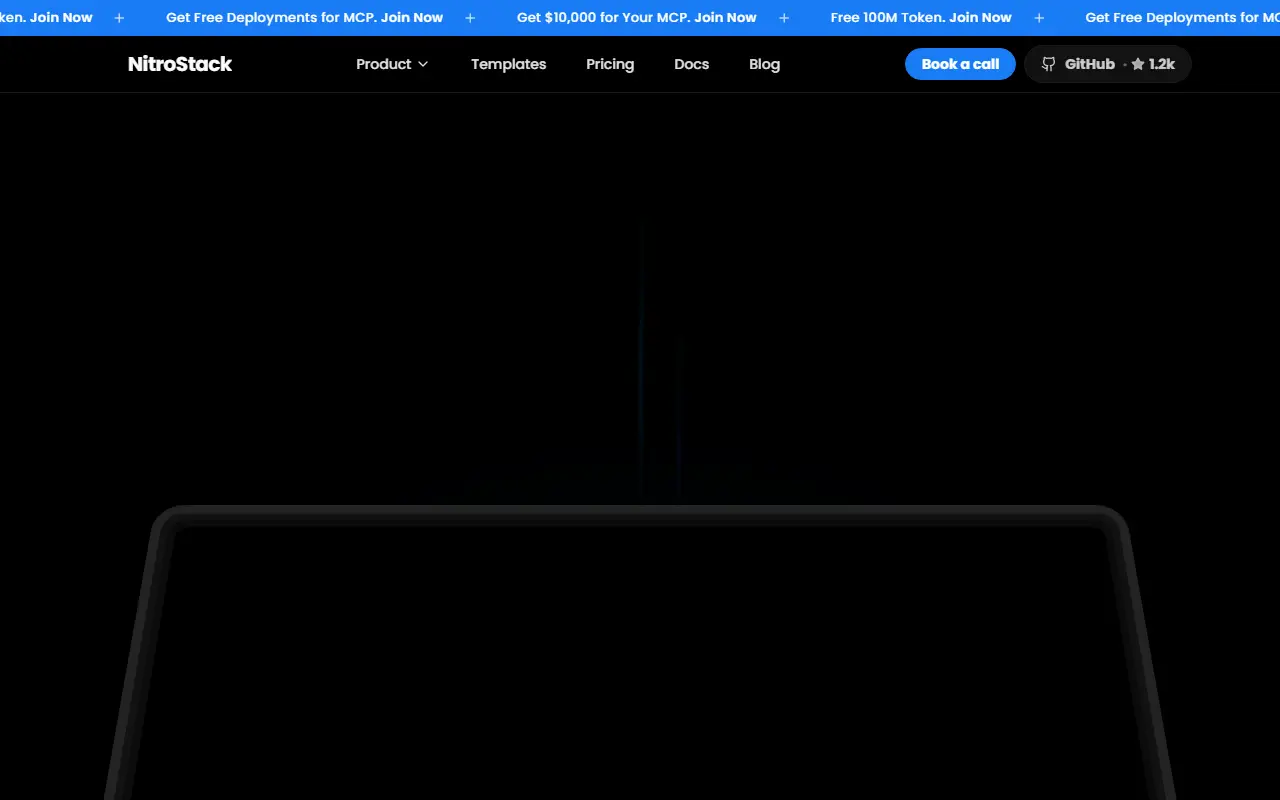The width and height of the screenshot is (1280, 800).
Task: Go to Templates page
Action: pos(508,64)
